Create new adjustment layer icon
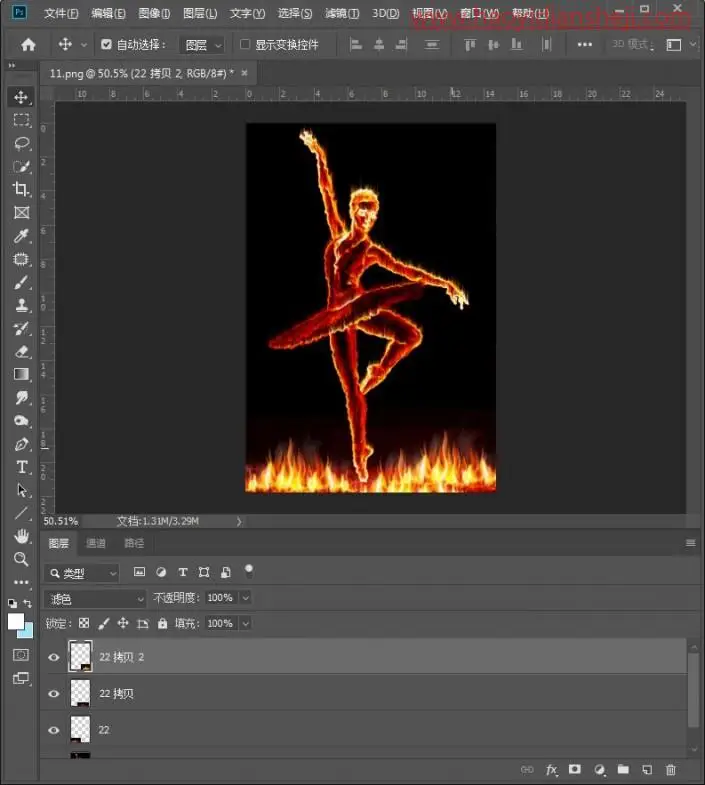The height and width of the screenshot is (785, 705). tap(599, 769)
